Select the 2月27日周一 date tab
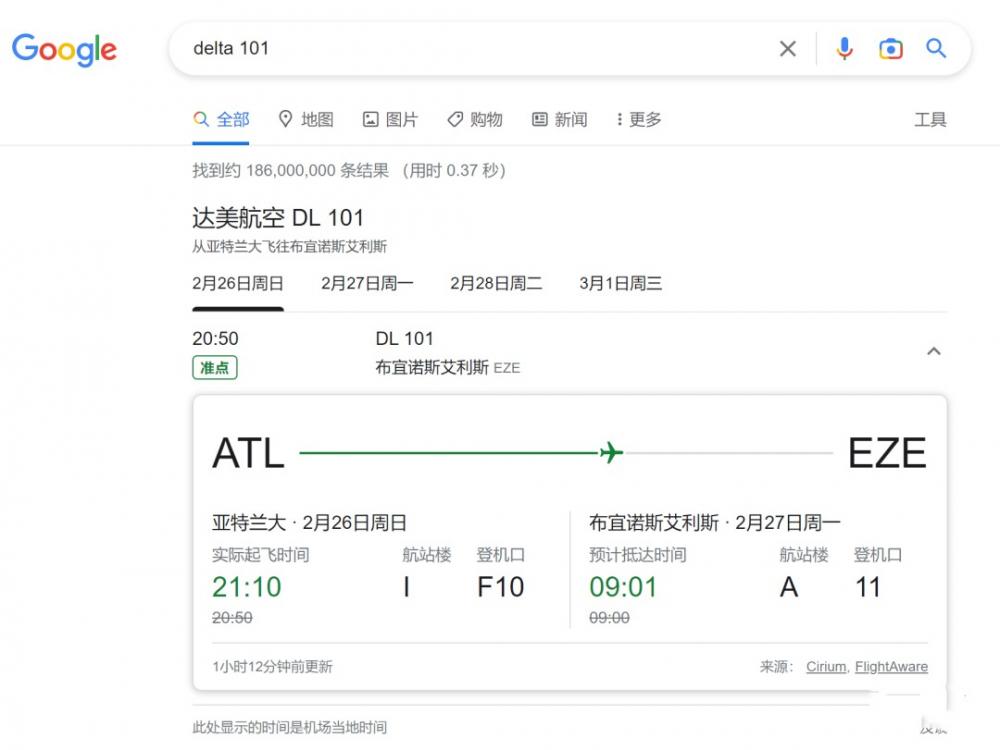The width and height of the screenshot is (1000, 750). (x=367, y=283)
